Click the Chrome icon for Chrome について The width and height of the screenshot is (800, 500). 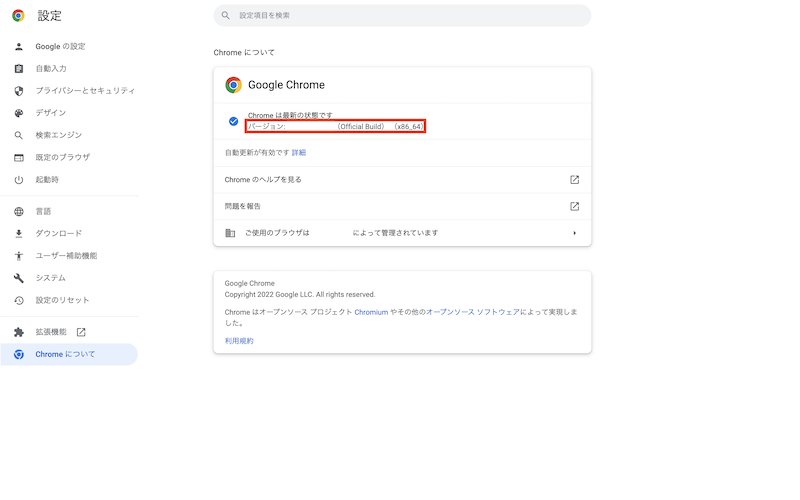[x=19, y=355]
